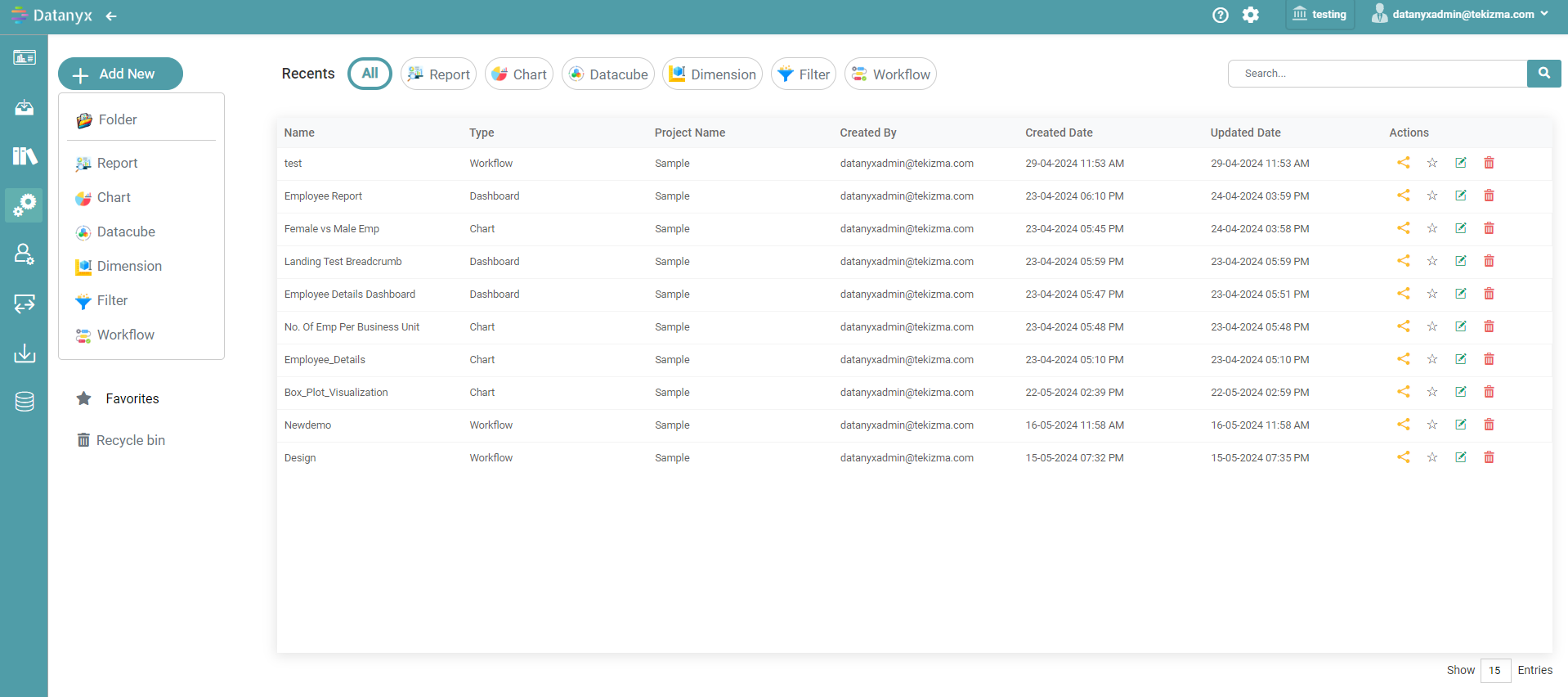This screenshot has height=697, width=1568.
Task: Favorite the Landing Test Breadcrumb star
Action: (x=1431, y=261)
